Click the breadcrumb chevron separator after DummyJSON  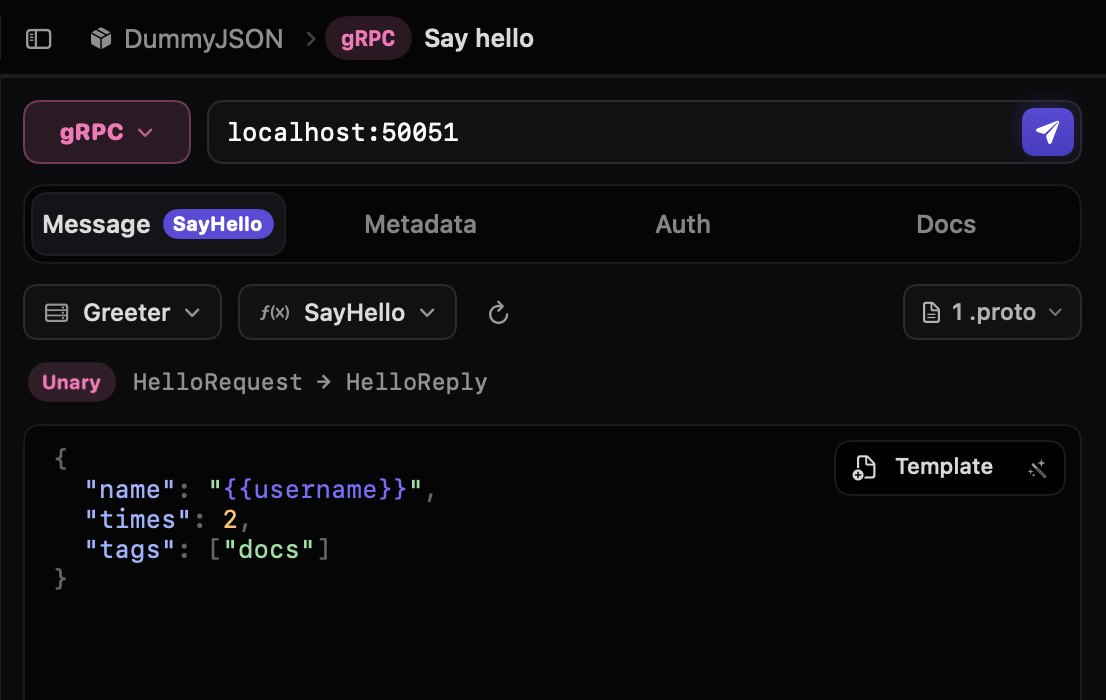click(310, 39)
